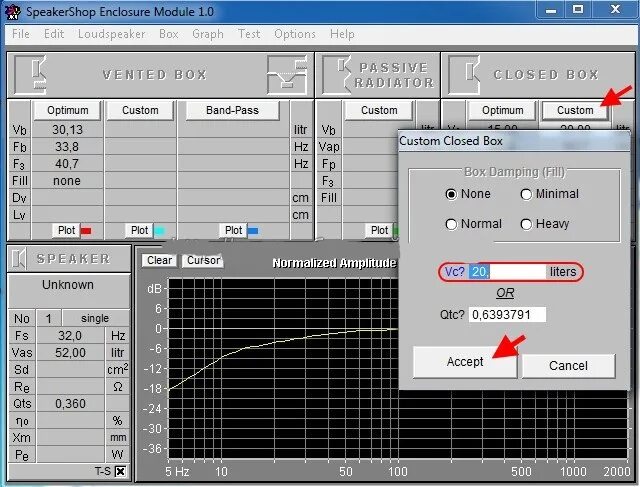Open the Loudspeaker menu
The width and height of the screenshot is (640, 487).
tap(111, 34)
